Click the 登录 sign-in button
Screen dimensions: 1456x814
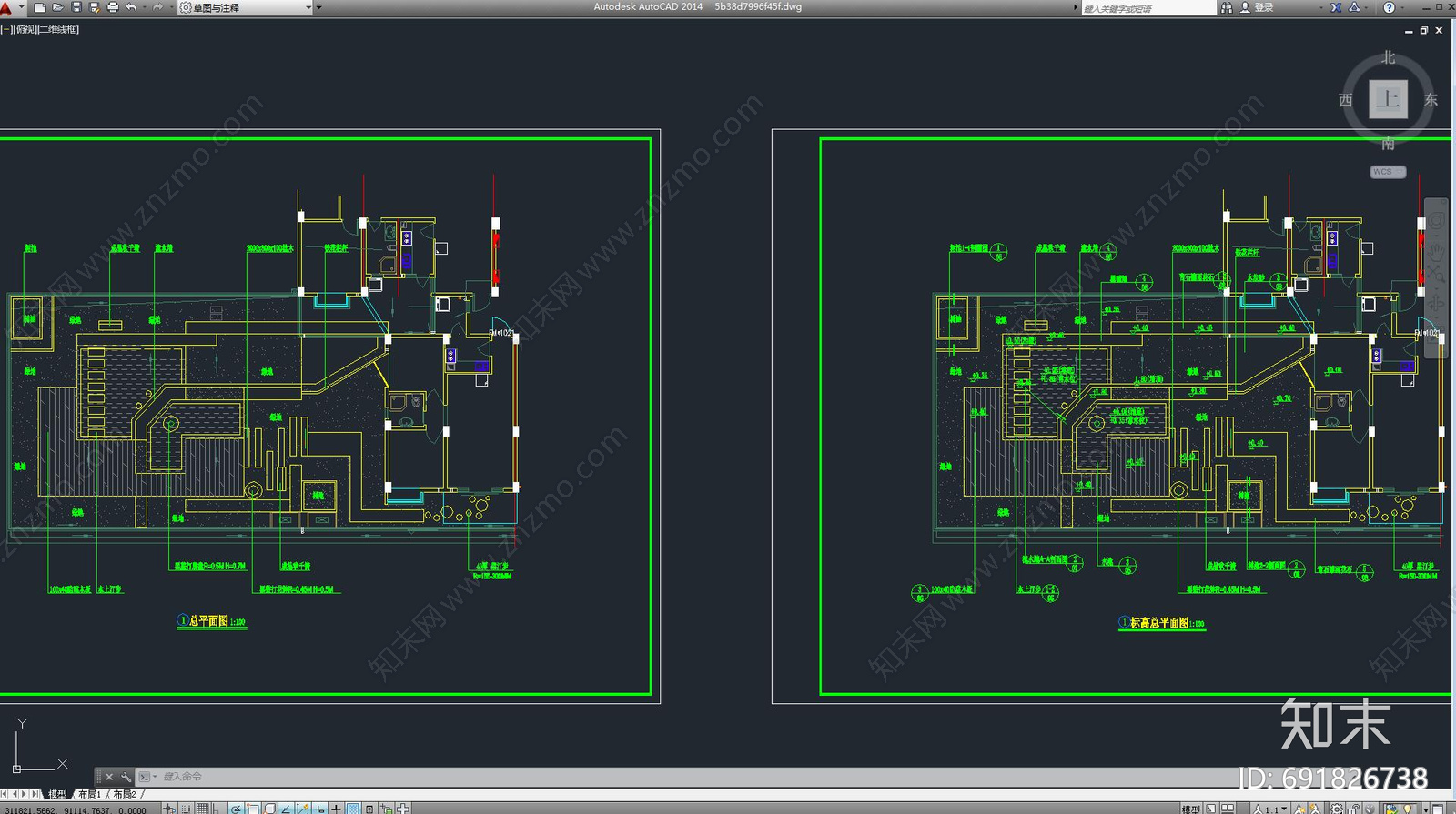[x=1257, y=7]
